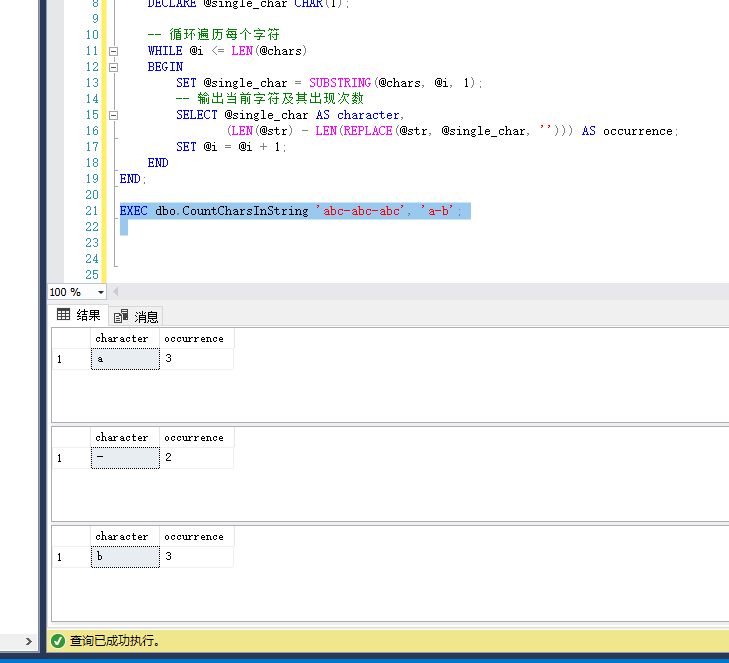The width and height of the screenshot is (729, 663).
Task: Click the message icon on 消息 tab
Action: click(121, 316)
